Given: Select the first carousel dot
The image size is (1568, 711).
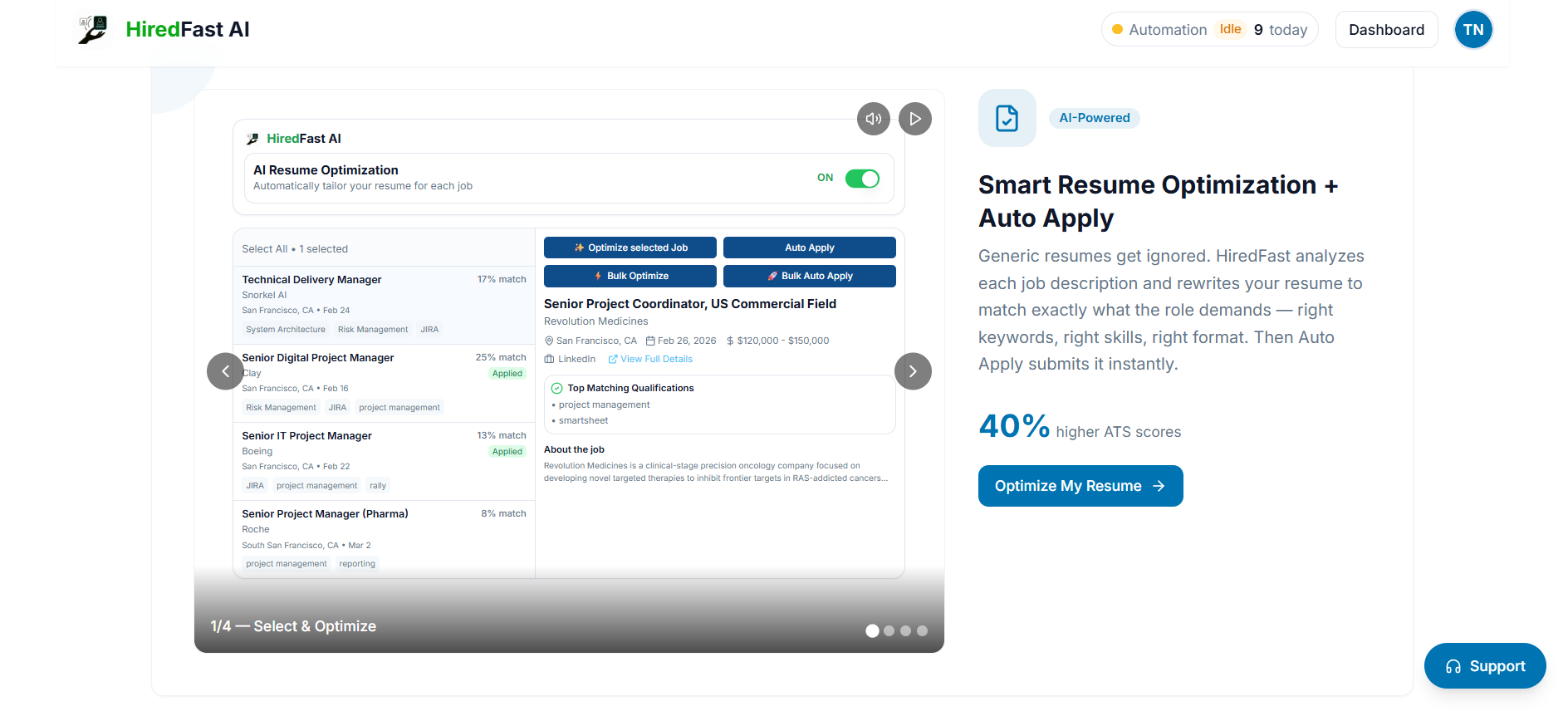Looking at the screenshot, I should [x=872, y=631].
